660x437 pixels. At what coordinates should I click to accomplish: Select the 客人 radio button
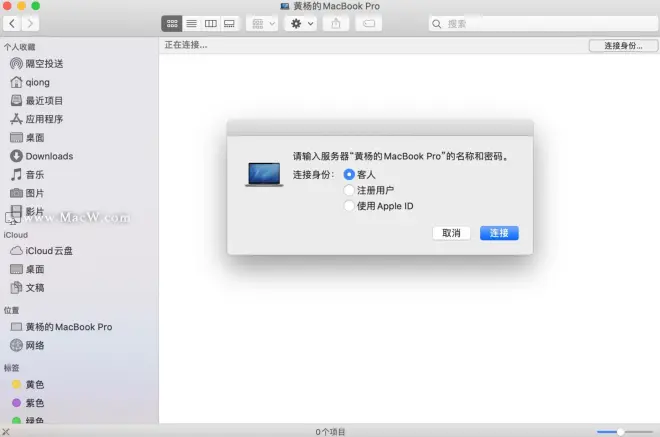(349, 174)
